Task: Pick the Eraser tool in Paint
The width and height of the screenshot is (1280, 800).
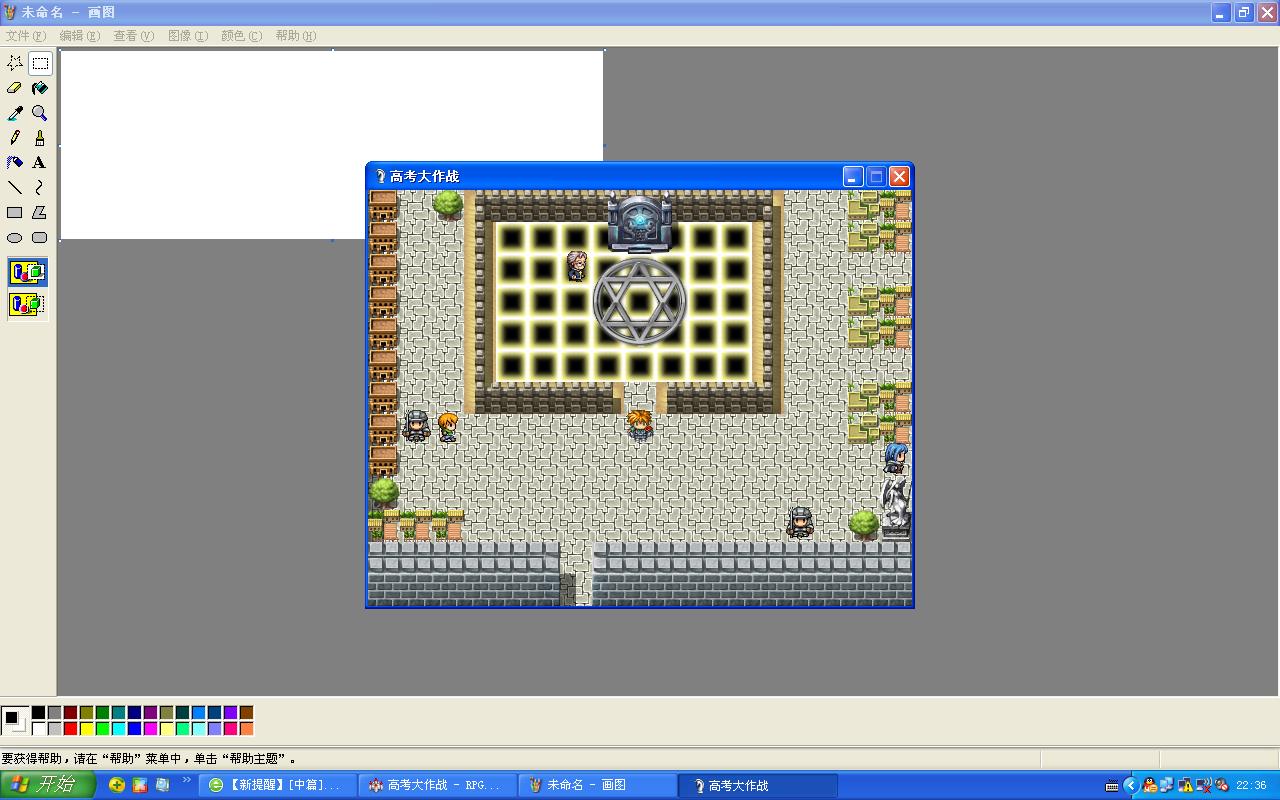Action: coord(15,88)
